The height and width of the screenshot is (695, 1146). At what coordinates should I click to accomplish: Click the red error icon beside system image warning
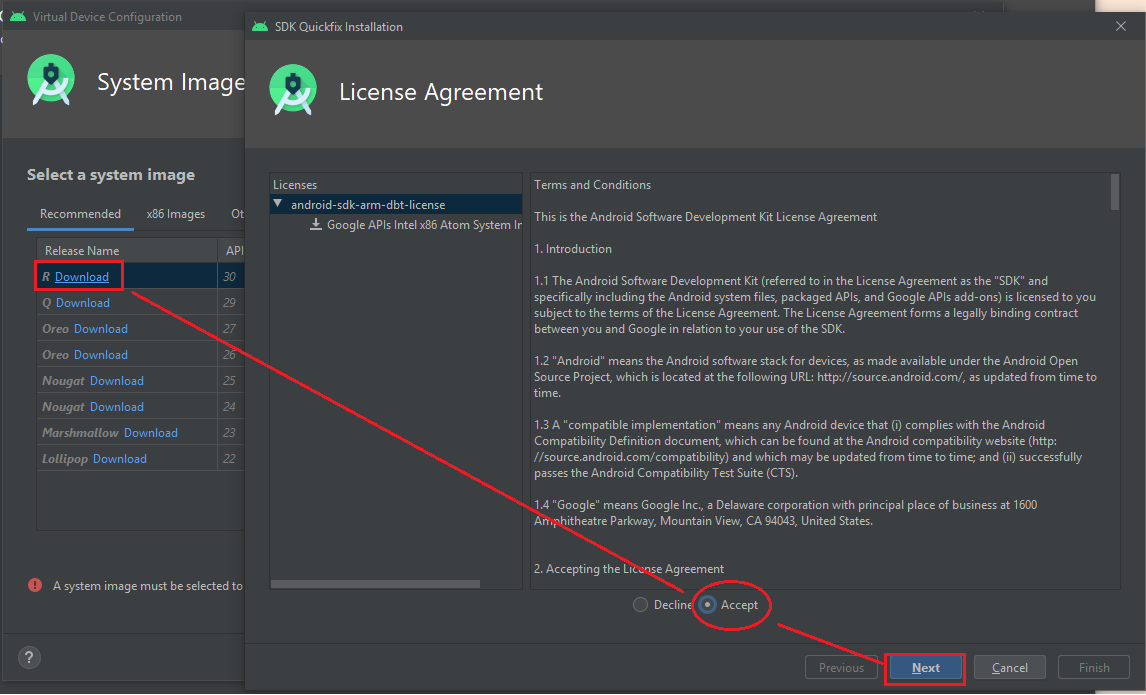click(x=35, y=585)
